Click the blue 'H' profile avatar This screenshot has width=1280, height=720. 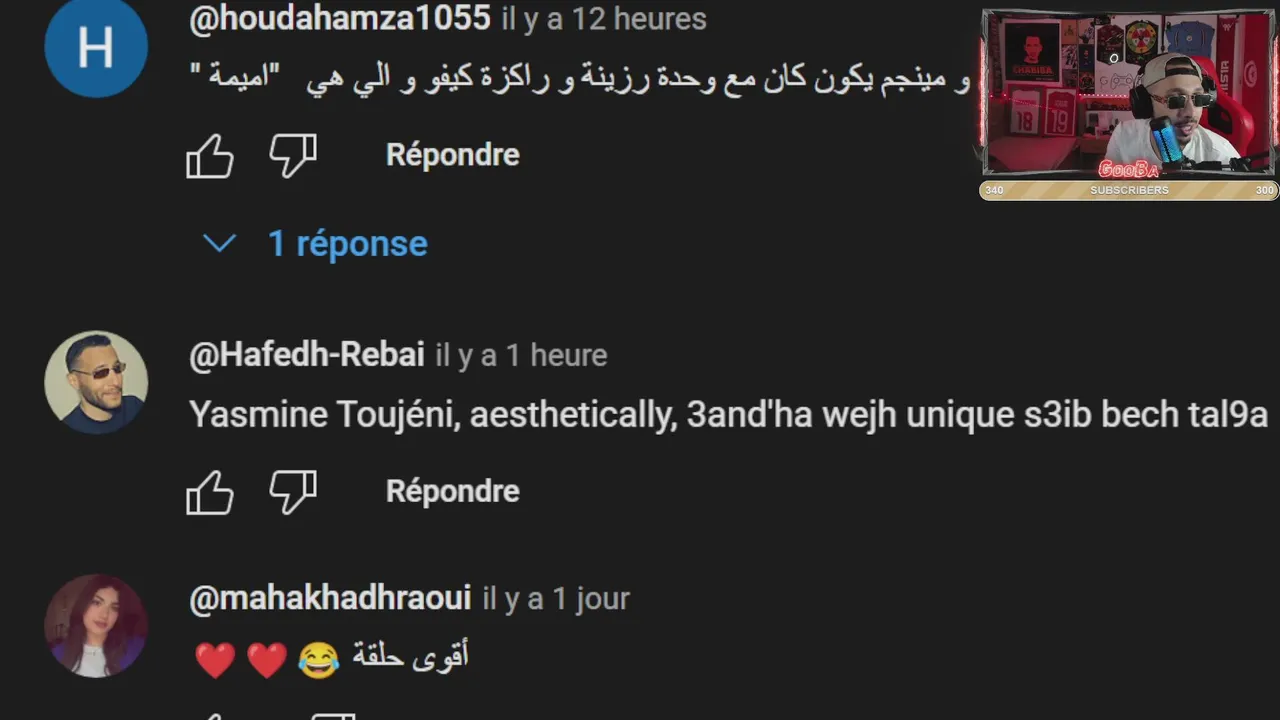click(x=96, y=47)
